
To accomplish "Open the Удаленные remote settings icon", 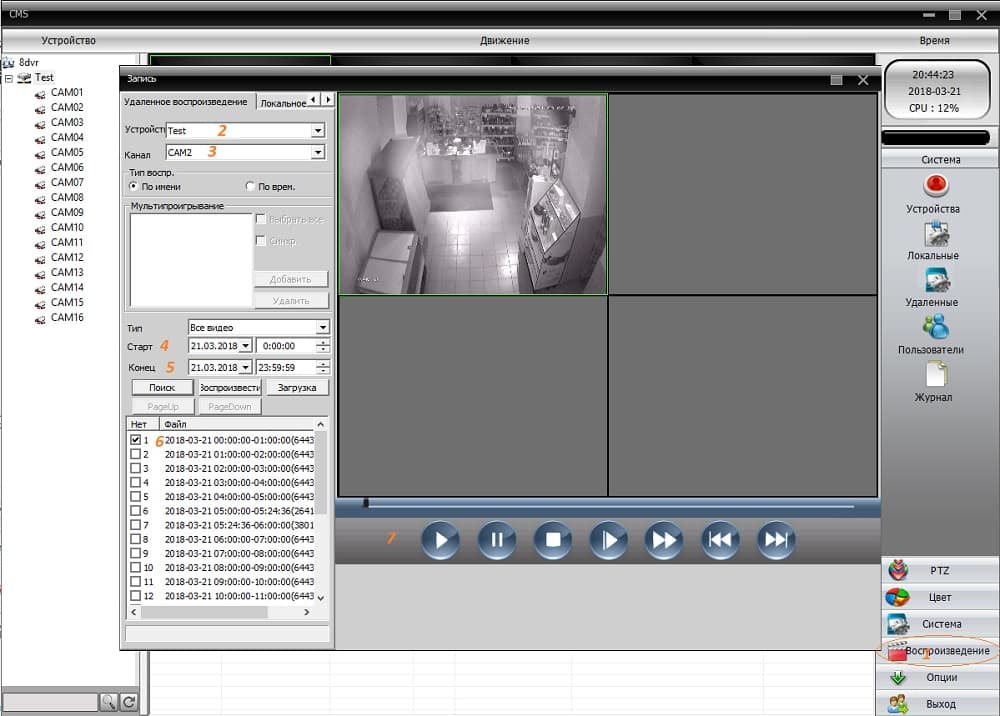I will click(937, 281).
